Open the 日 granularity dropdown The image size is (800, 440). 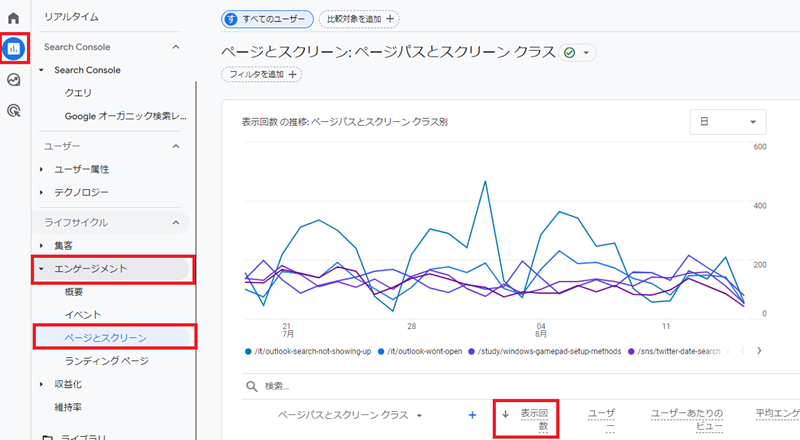pyautogui.click(x=728, y=122)
